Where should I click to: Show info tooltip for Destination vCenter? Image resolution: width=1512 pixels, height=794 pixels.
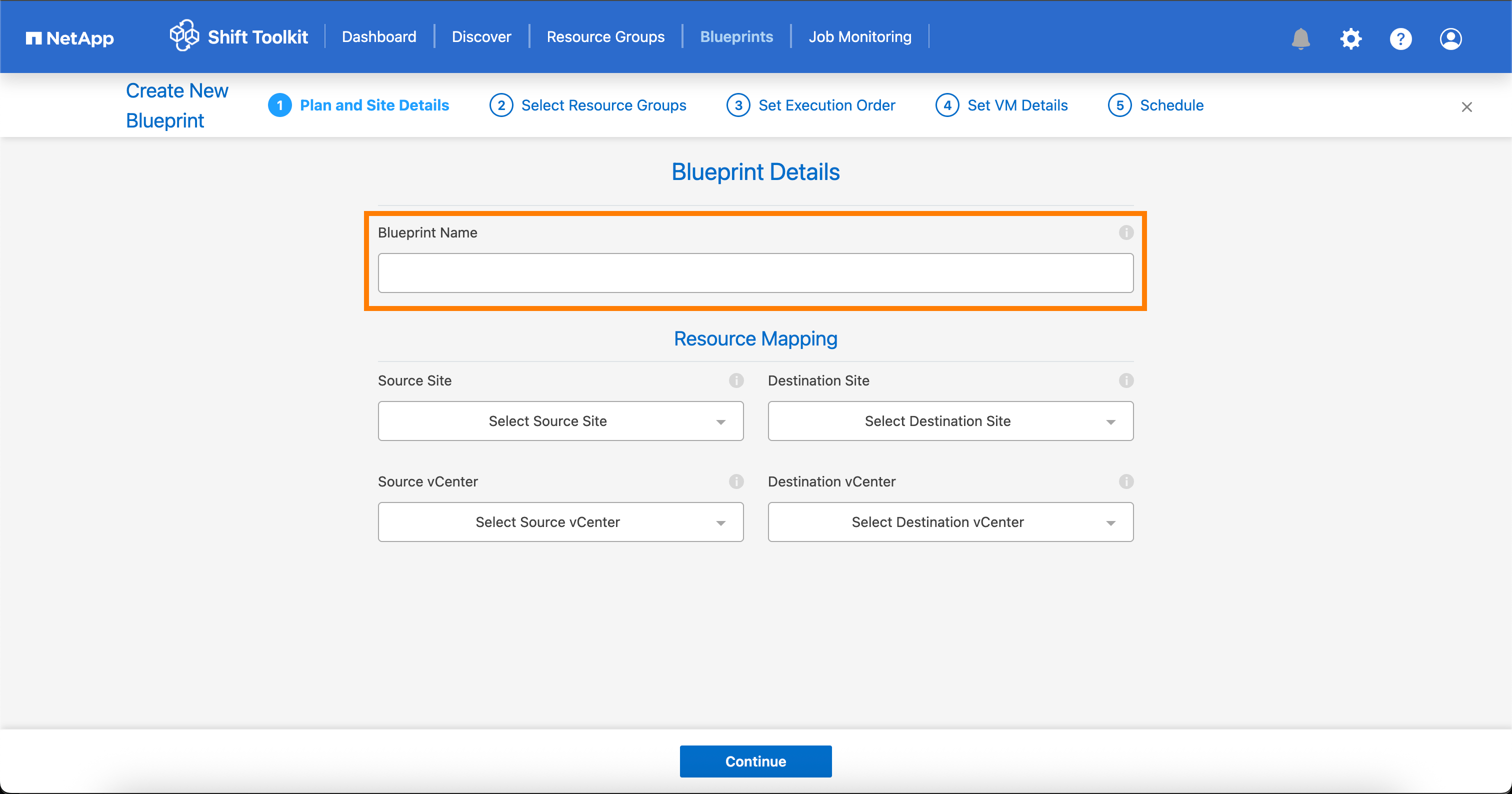[1126, 481]
